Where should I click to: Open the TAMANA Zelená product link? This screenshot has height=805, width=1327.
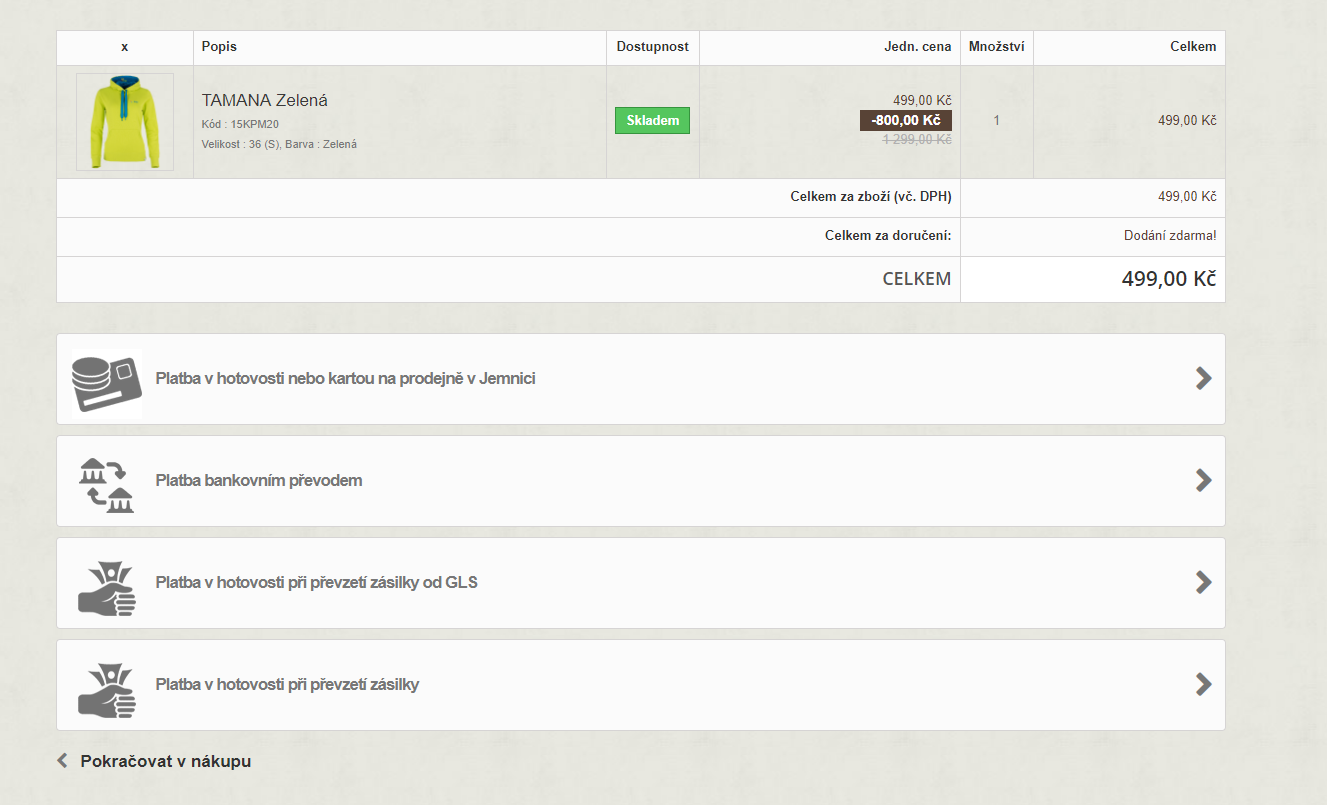click(x=264, y=100)
